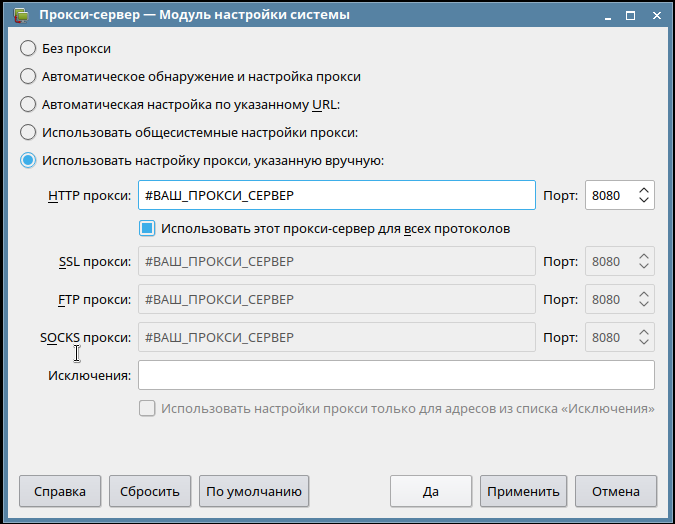Increase HTTP proxy port with up arrow

point(645,190)
